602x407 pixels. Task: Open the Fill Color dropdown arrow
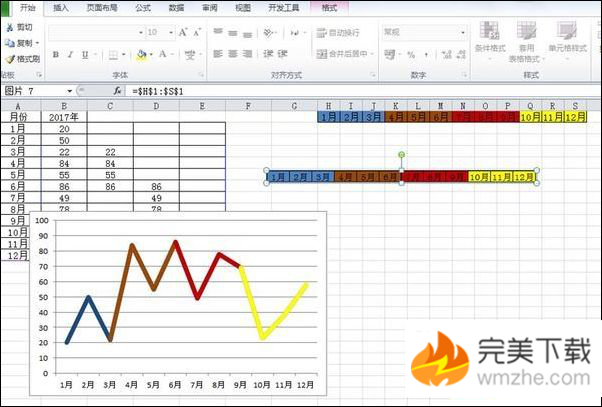coord(151,55)
